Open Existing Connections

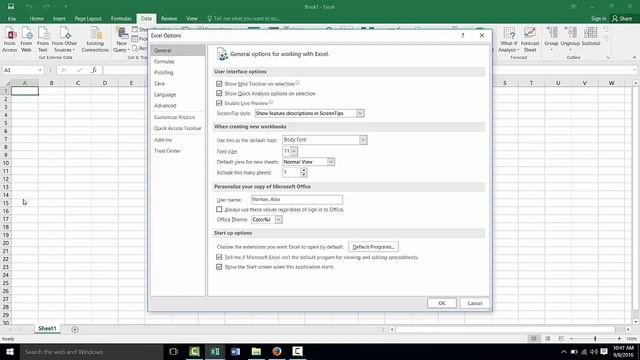[95, 40]
